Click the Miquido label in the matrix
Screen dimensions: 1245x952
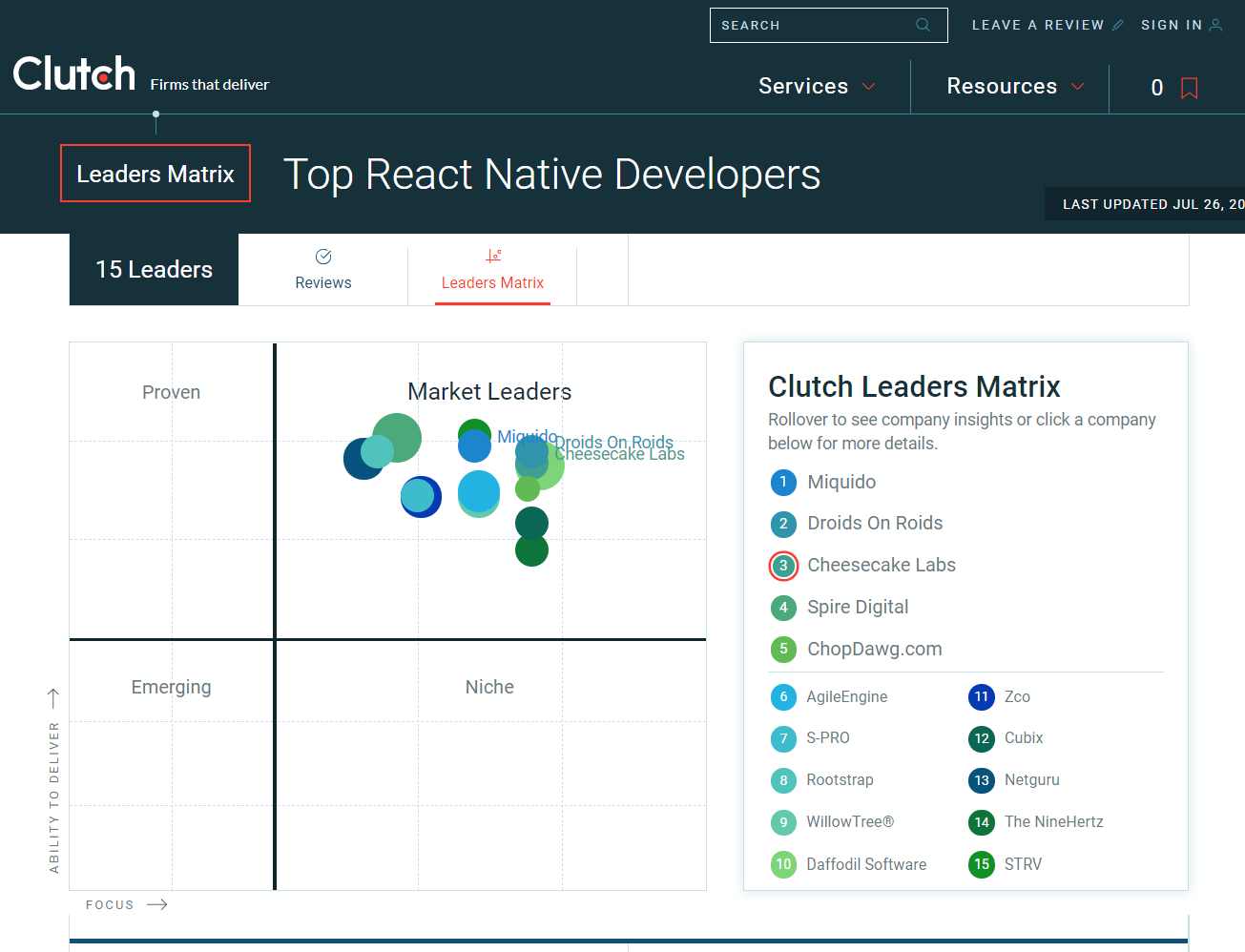tap(527, 436)
